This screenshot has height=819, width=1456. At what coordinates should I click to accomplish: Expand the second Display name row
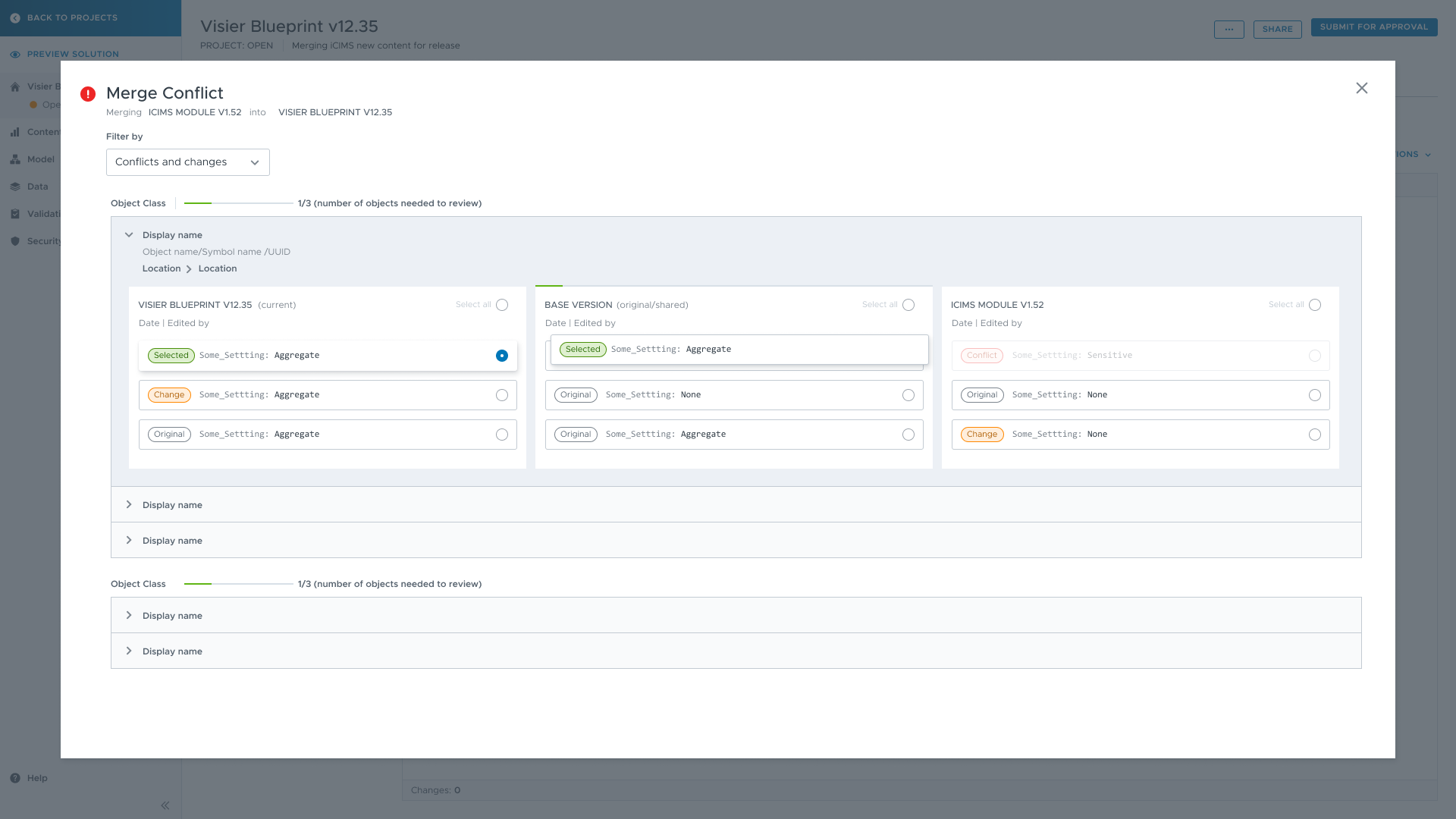129,505
